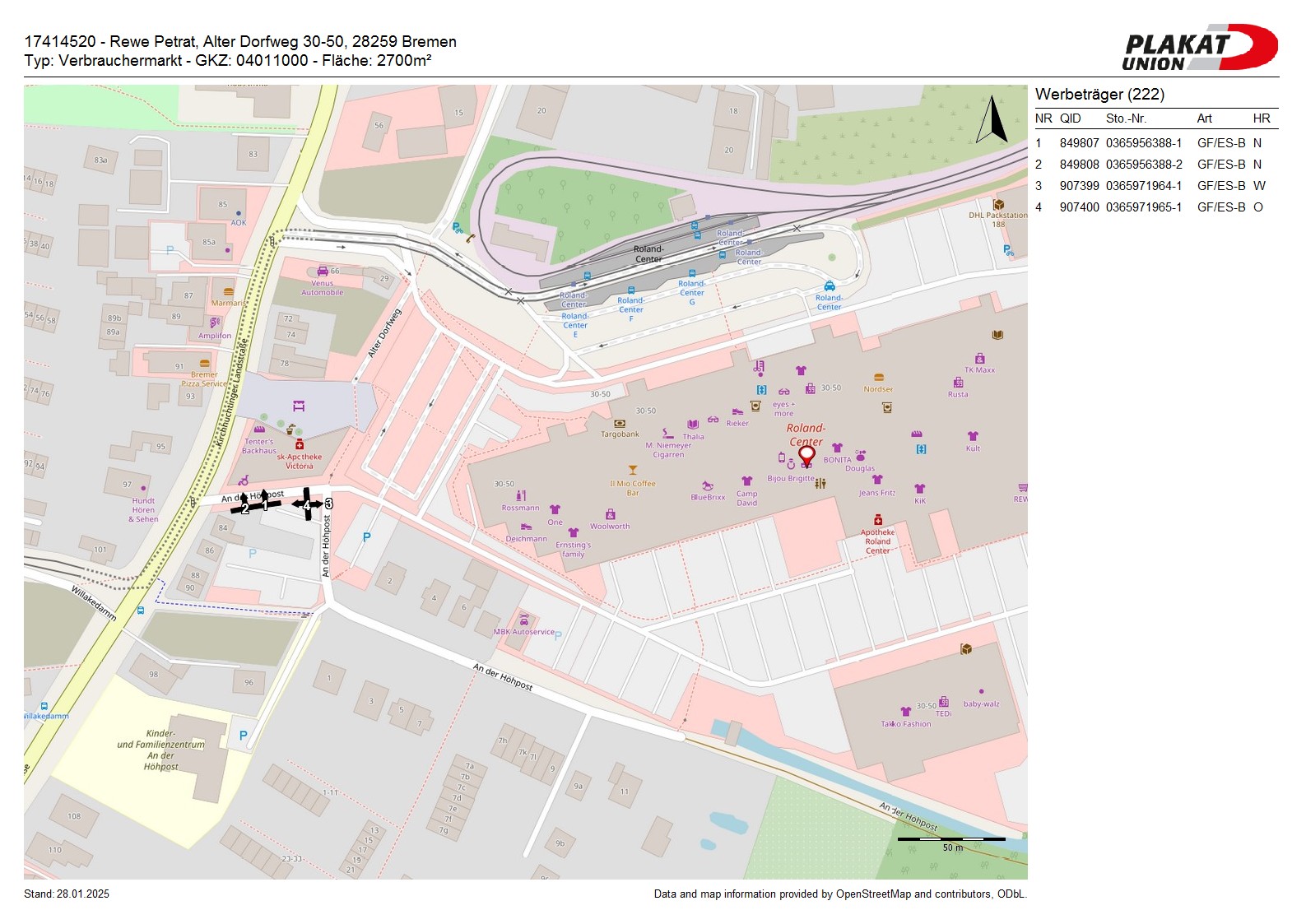The image size is (1306, 924).
Task: Click the Venus Automobile car icon
Action: [323, 271]
